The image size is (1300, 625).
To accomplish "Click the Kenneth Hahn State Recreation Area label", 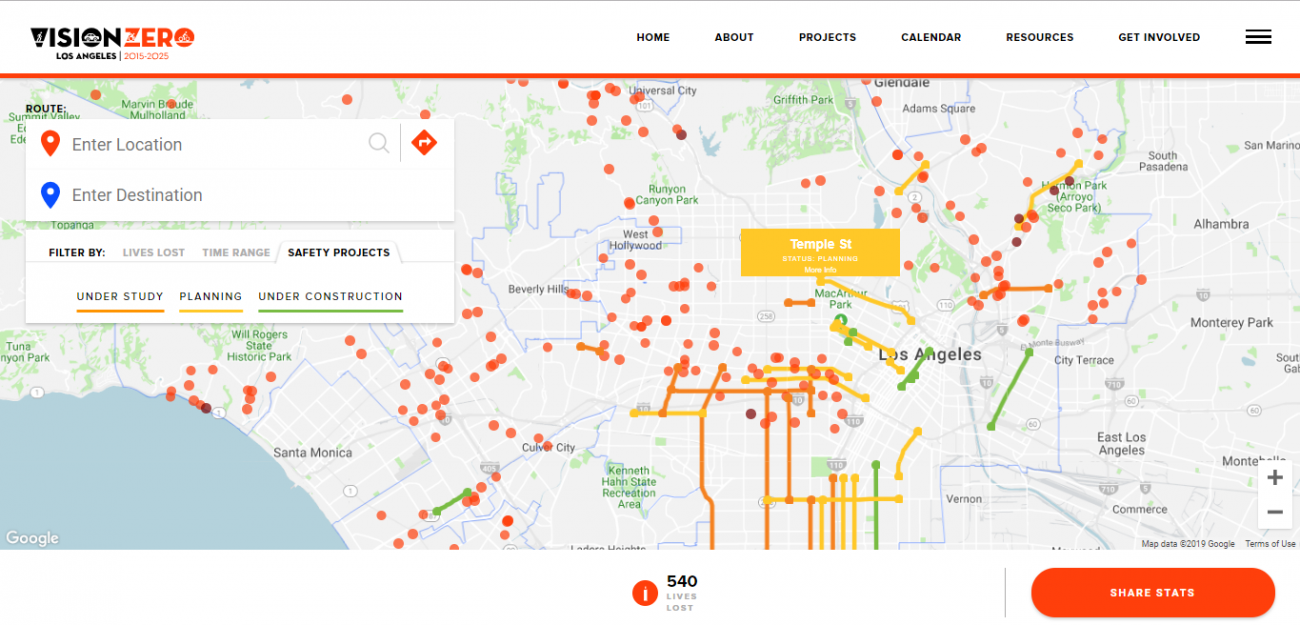I will pyautogui.click(x=630, y=488).
